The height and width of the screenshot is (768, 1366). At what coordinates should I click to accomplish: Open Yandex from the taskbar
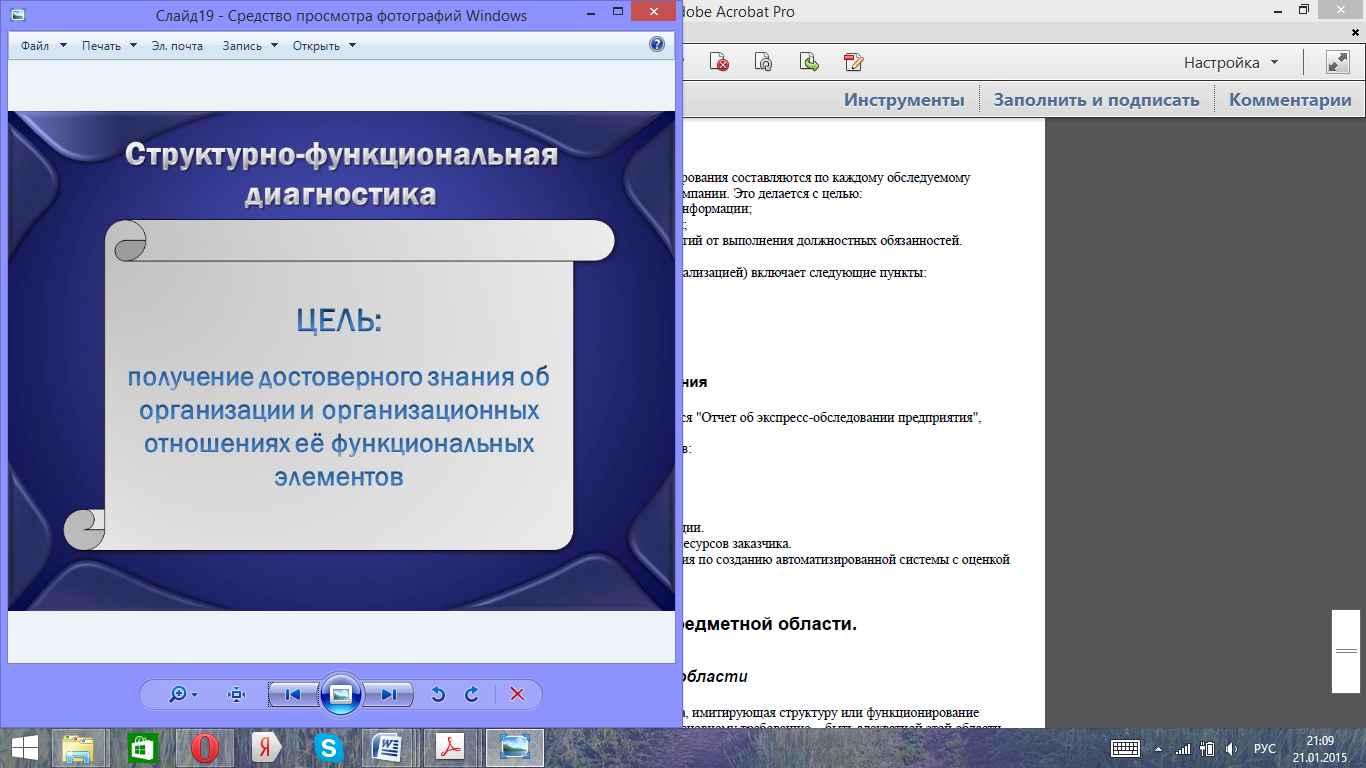[266, 747]
